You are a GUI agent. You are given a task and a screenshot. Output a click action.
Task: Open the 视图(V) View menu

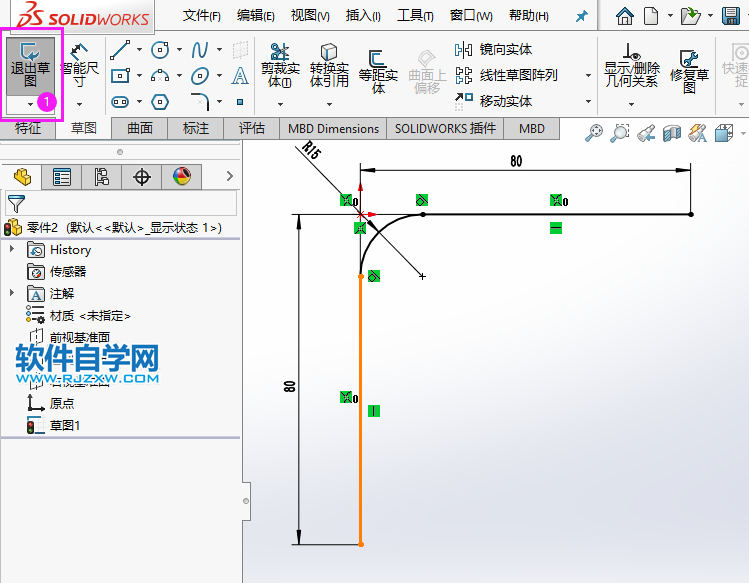[x=310, y=16]
